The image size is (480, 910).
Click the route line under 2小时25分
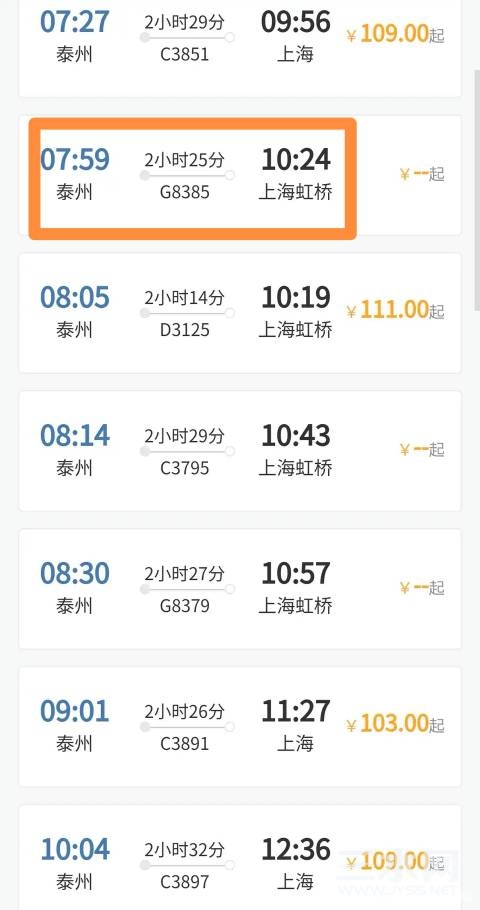coord(187,175)
